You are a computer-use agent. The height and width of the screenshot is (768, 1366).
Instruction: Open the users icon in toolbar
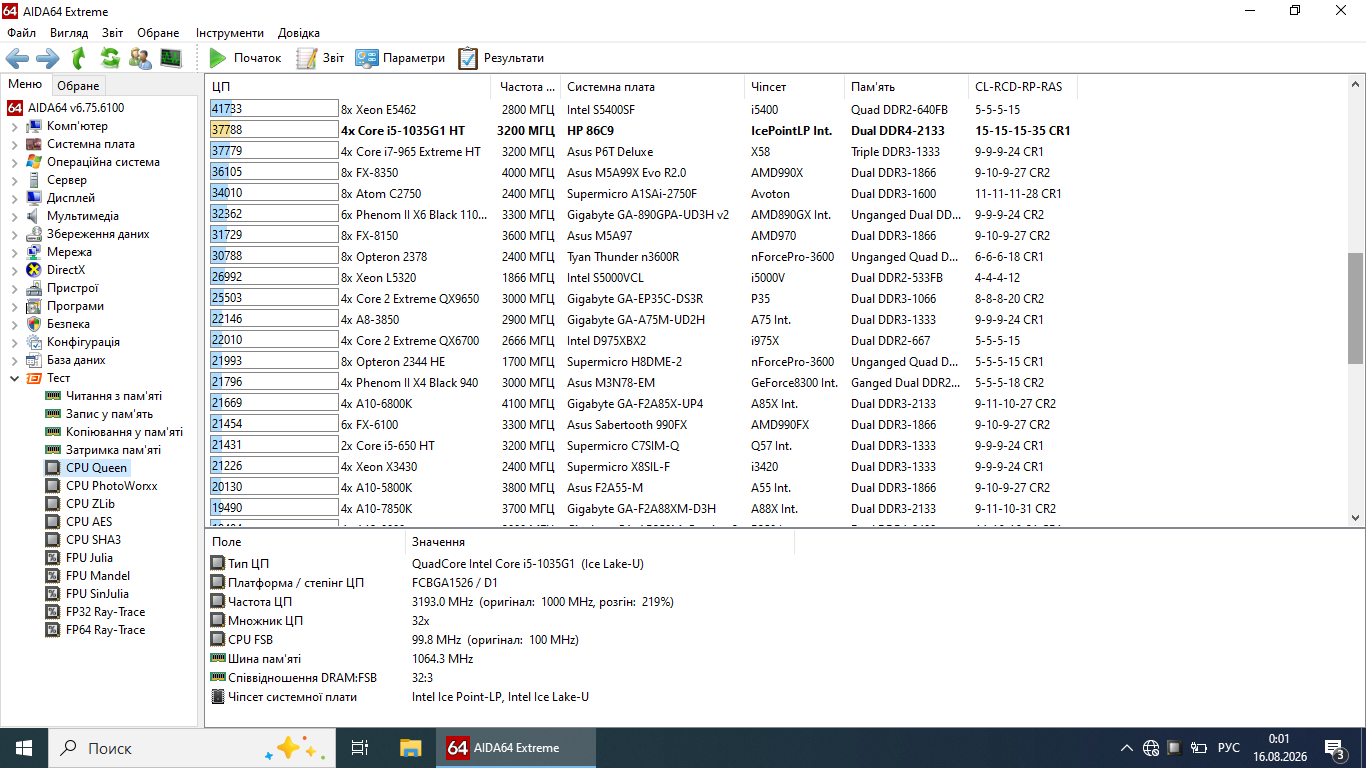click(x=141, y=58)
